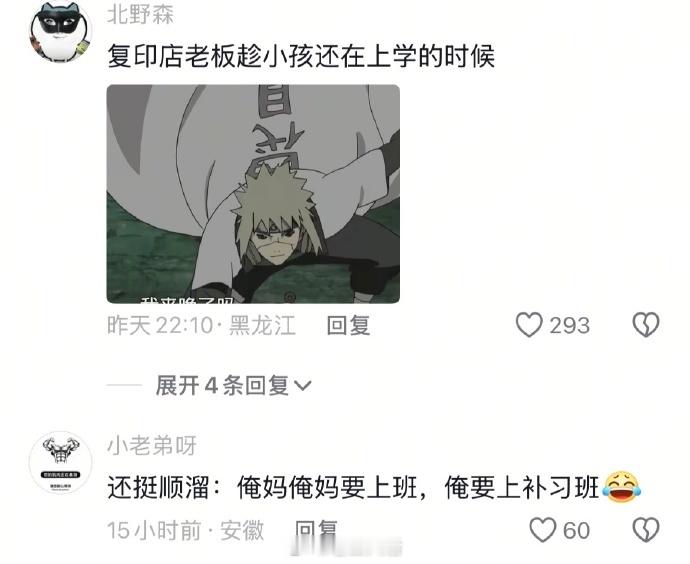Tap the 60 like count
This screenshot has width=690, height=564.
(x=576, y=530)
